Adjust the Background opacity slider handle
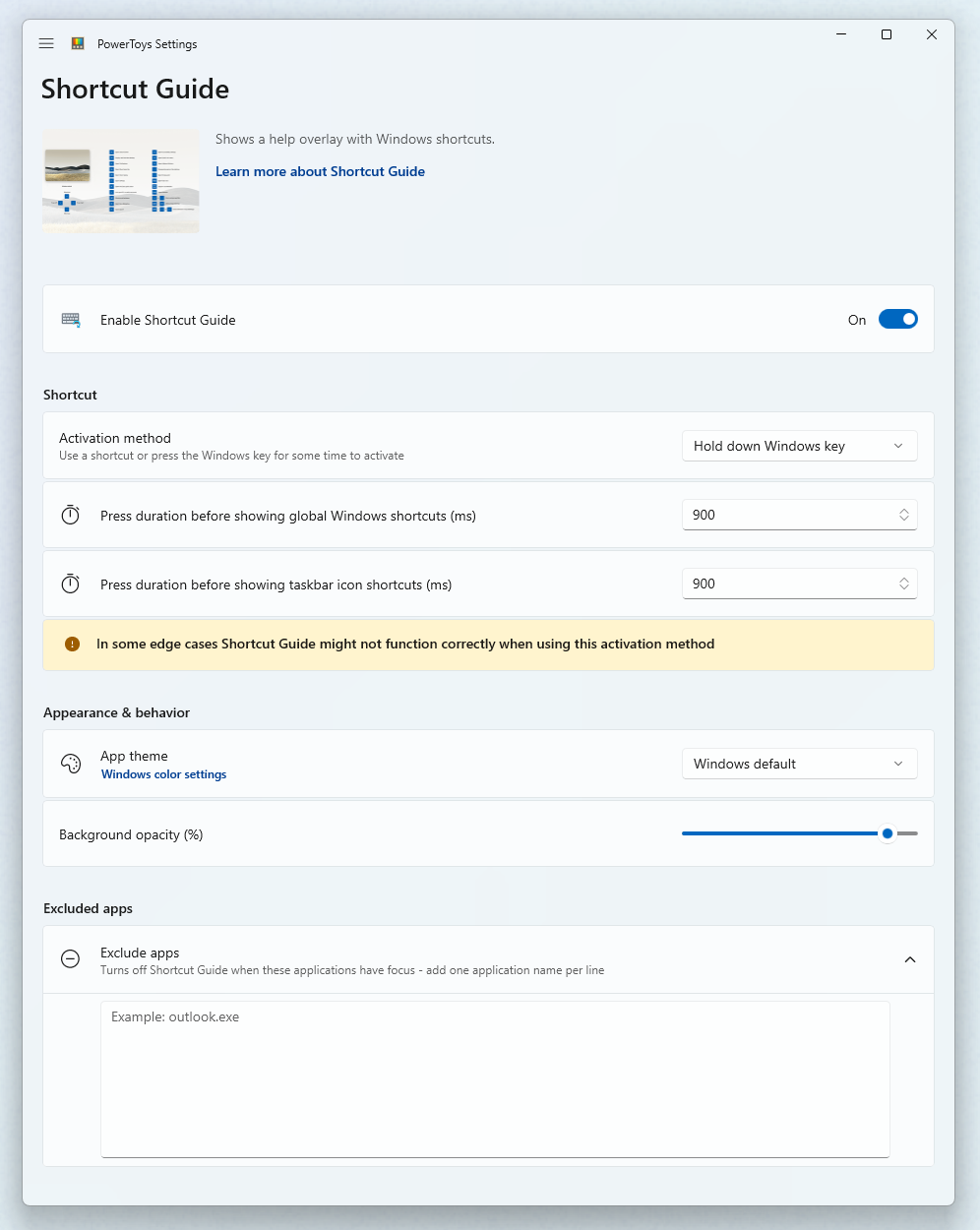 click(x=887, y=833)
